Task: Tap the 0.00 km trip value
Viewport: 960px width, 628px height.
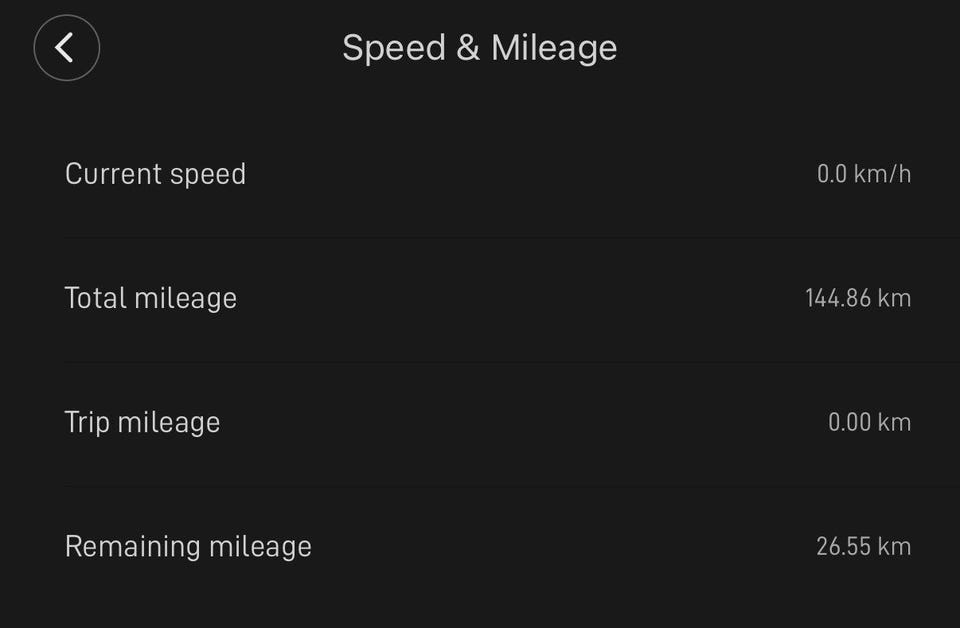Action: 869,422
